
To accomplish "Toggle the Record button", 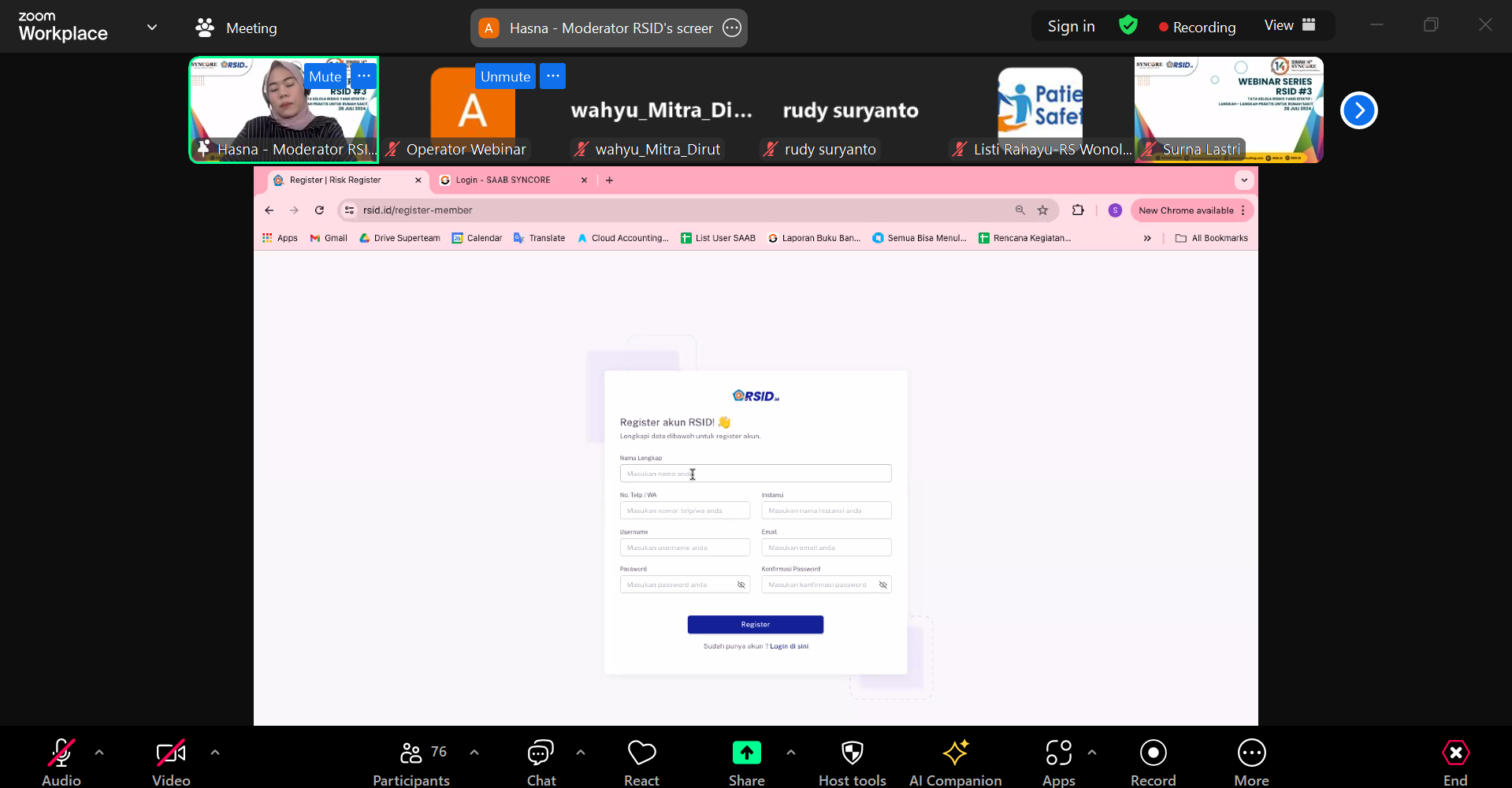I will [1153, 754].
